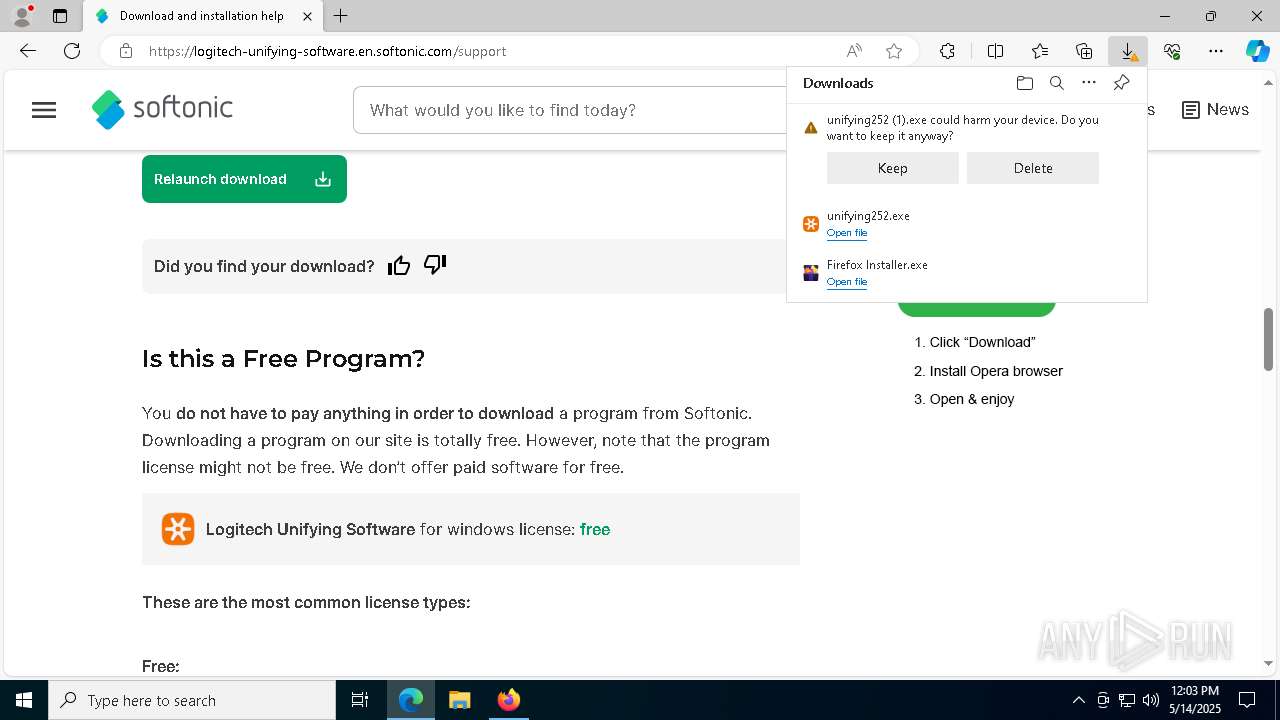Screen dimensions: 1280x720
Task: Open Windows Start menu
Action: click(24, 700)
